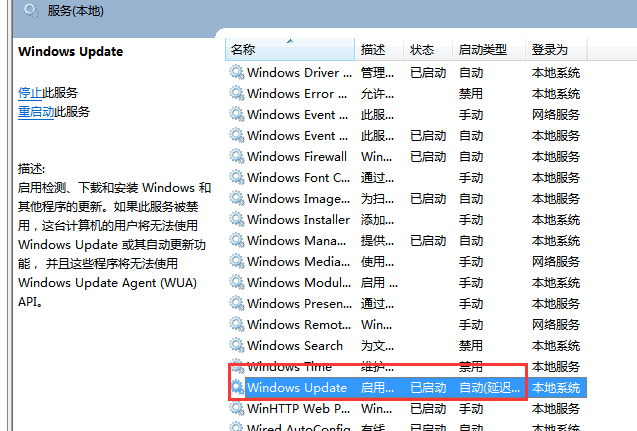
Task: Select the Windows Event service logged on as 网络服务
Action: point(406,115)
